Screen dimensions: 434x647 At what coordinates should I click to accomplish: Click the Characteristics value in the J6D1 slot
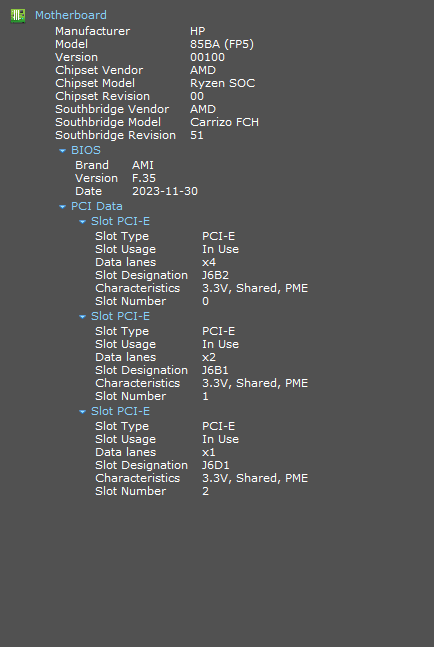point(255,478)
